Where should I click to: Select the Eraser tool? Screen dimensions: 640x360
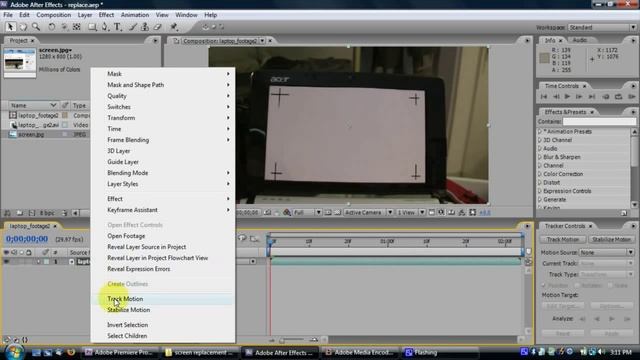tap(158, 27)
